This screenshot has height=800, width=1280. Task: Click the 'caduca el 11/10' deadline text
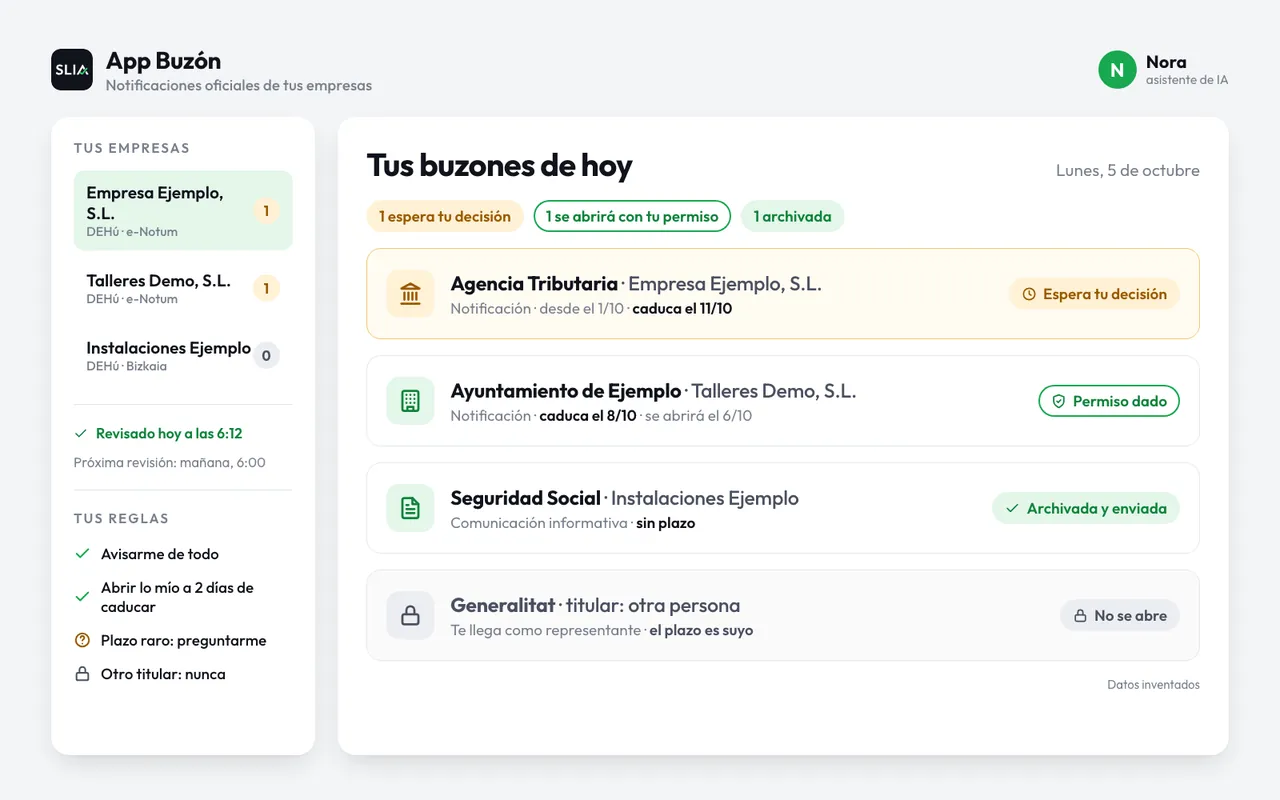(682, 309)
